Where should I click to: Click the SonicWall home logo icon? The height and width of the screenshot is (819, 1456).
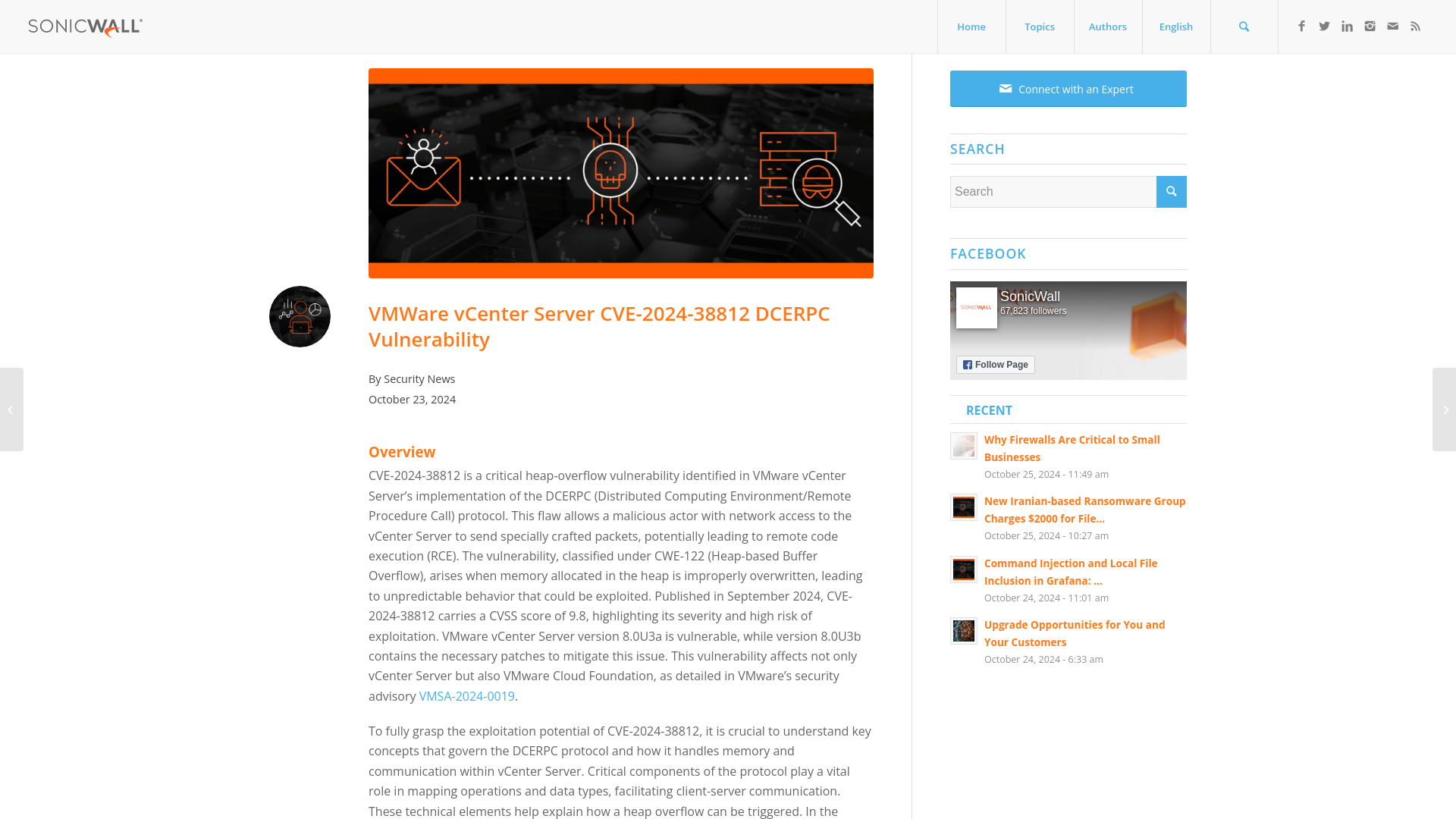85,27
